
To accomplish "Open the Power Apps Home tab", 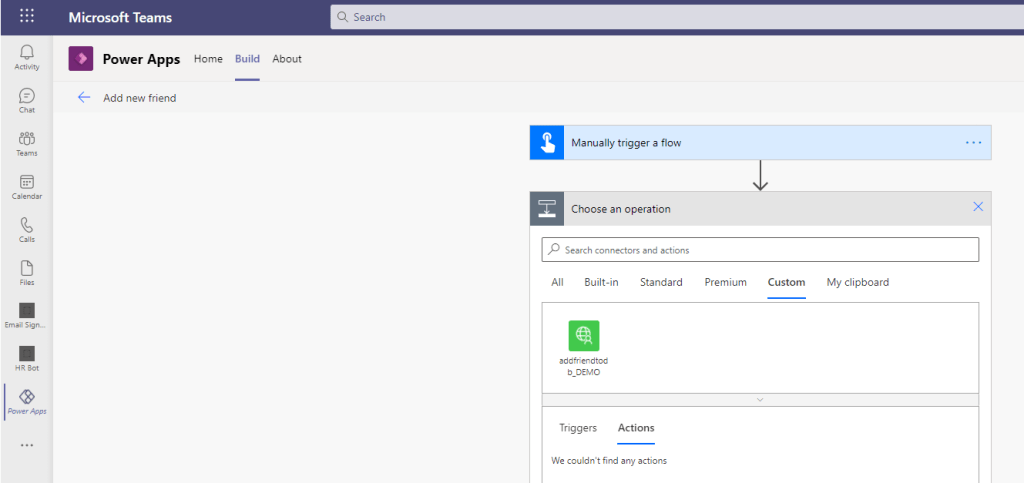I will (208, 59).
